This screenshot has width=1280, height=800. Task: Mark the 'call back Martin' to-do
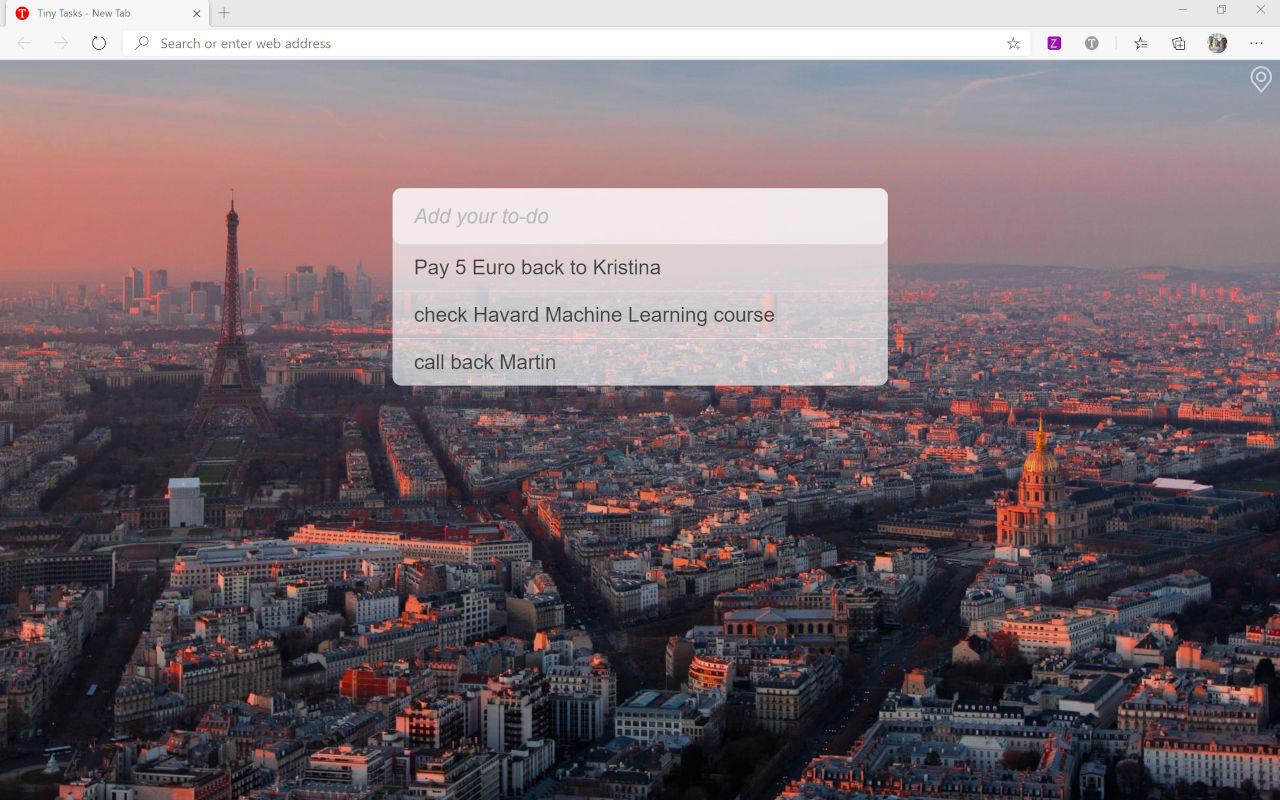click(485, 362)
